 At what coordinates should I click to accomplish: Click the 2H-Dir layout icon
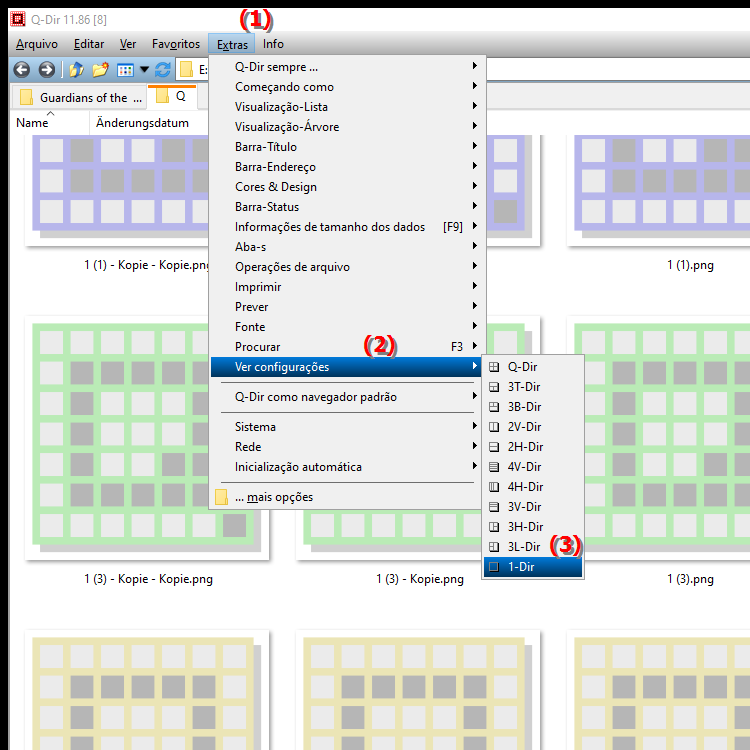(494, 447)
